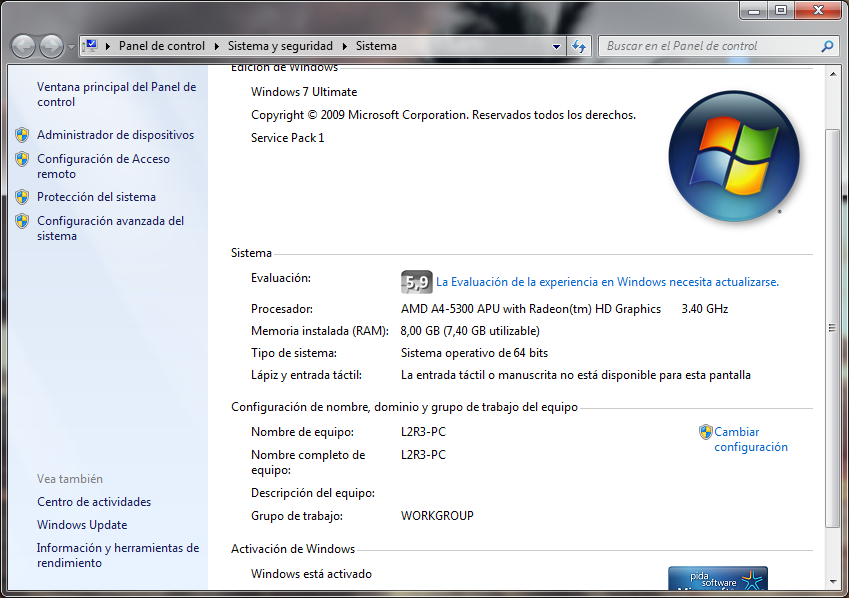This screenshot has height=598, width=849.
Task: Click the vertical scrollbar thumb
Action: tap(833, 328)
